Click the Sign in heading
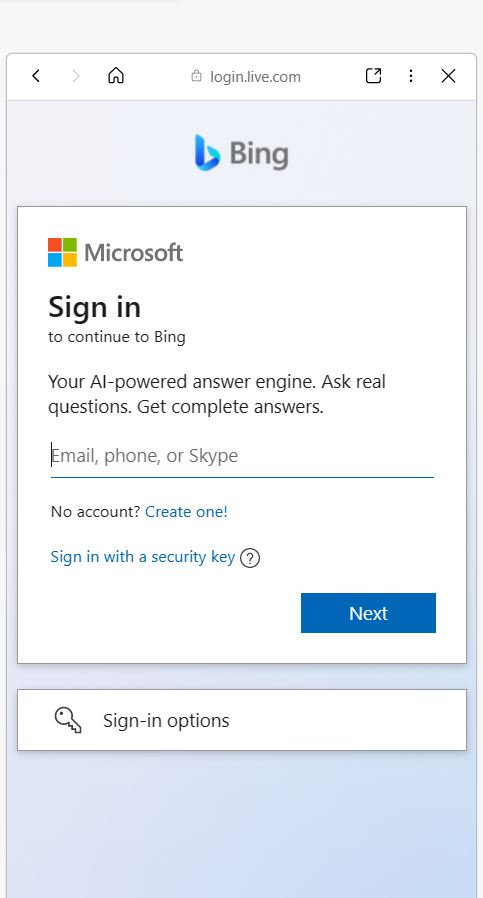Image resolution: width=483 pixels, height=898 pixels. click(95, 308)
